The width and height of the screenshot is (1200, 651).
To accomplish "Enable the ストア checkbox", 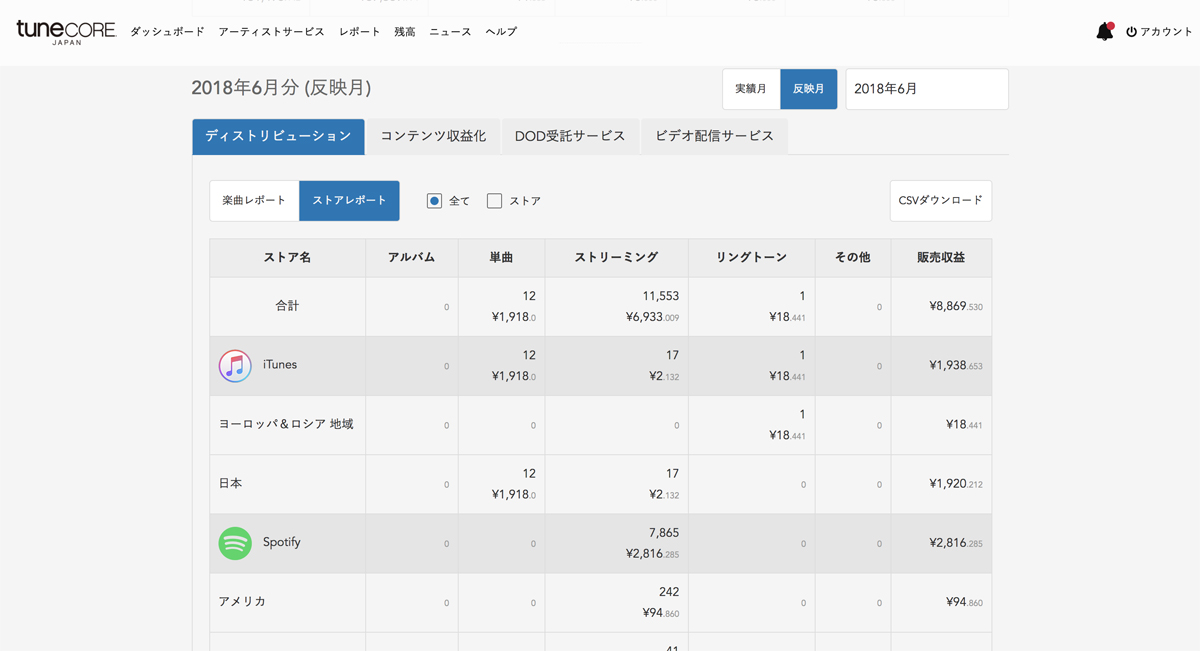I will (494, 201).
